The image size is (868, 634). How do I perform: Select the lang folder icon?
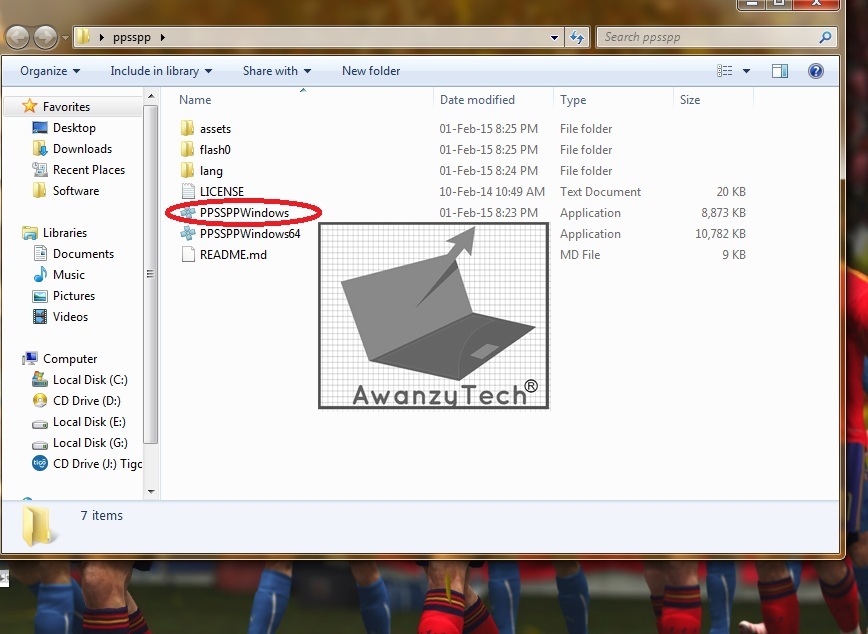click(x=188, y=171)
